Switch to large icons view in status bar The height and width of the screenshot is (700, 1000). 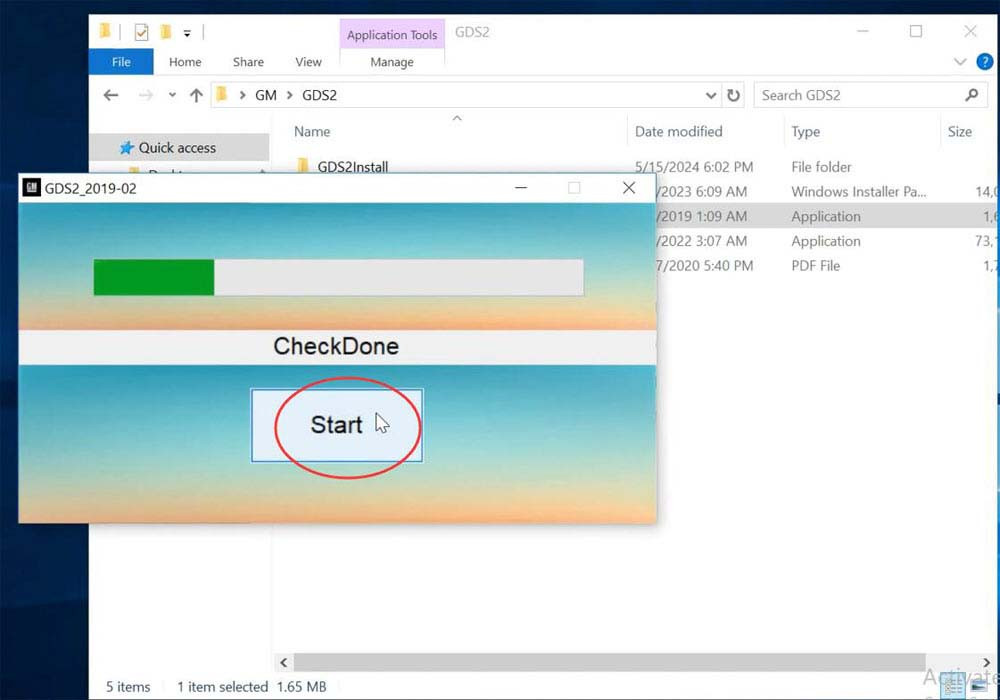(x=977, y=686)
